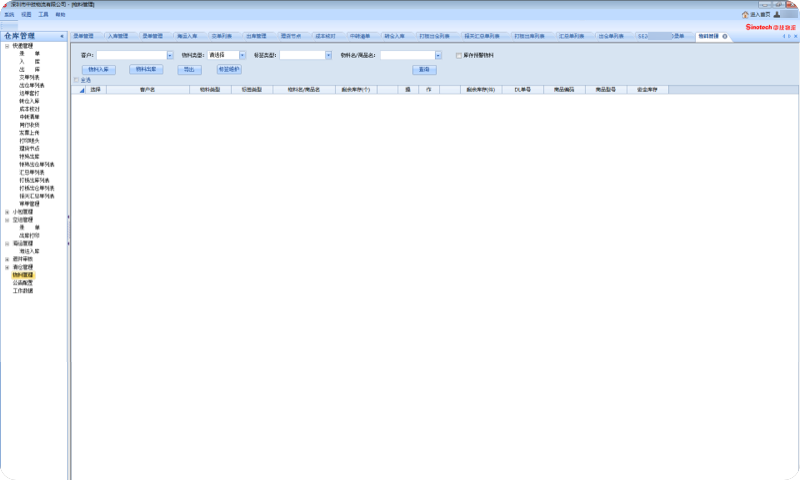
Task: Select 物料管理 in the sidebar tree
Action: coord(23,275)
